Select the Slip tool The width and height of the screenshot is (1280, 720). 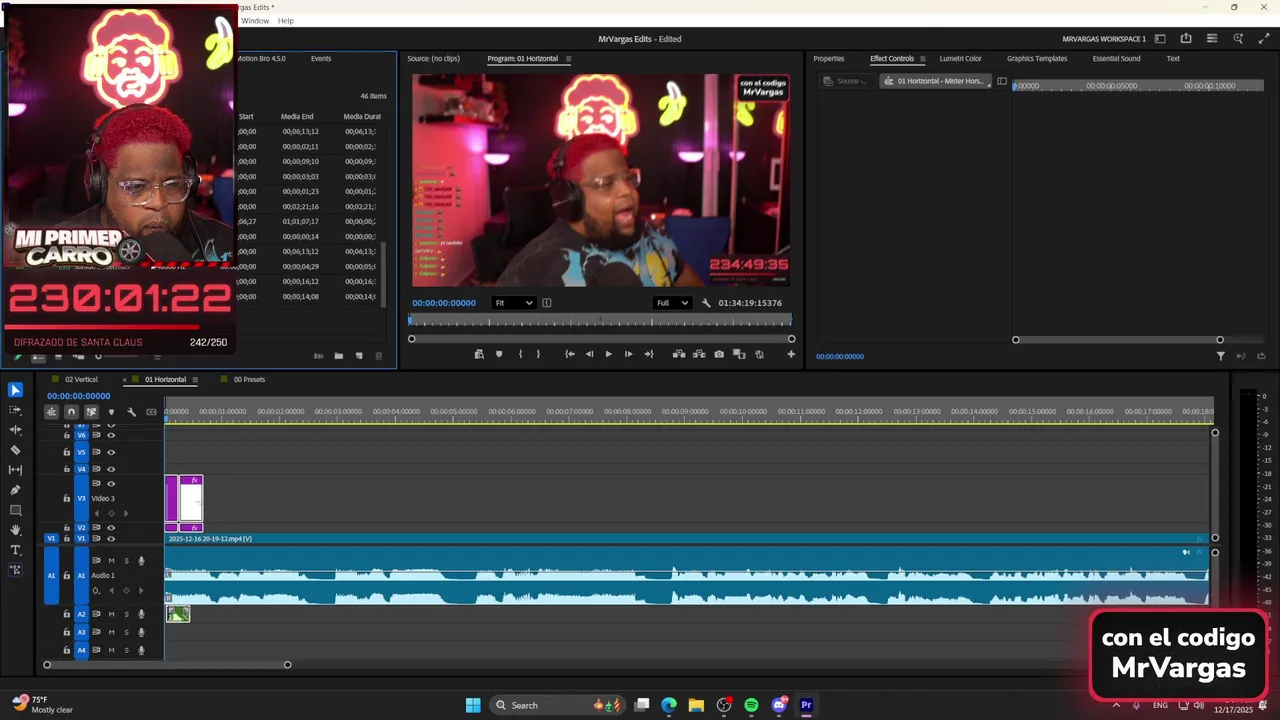[x=15, y=470]
